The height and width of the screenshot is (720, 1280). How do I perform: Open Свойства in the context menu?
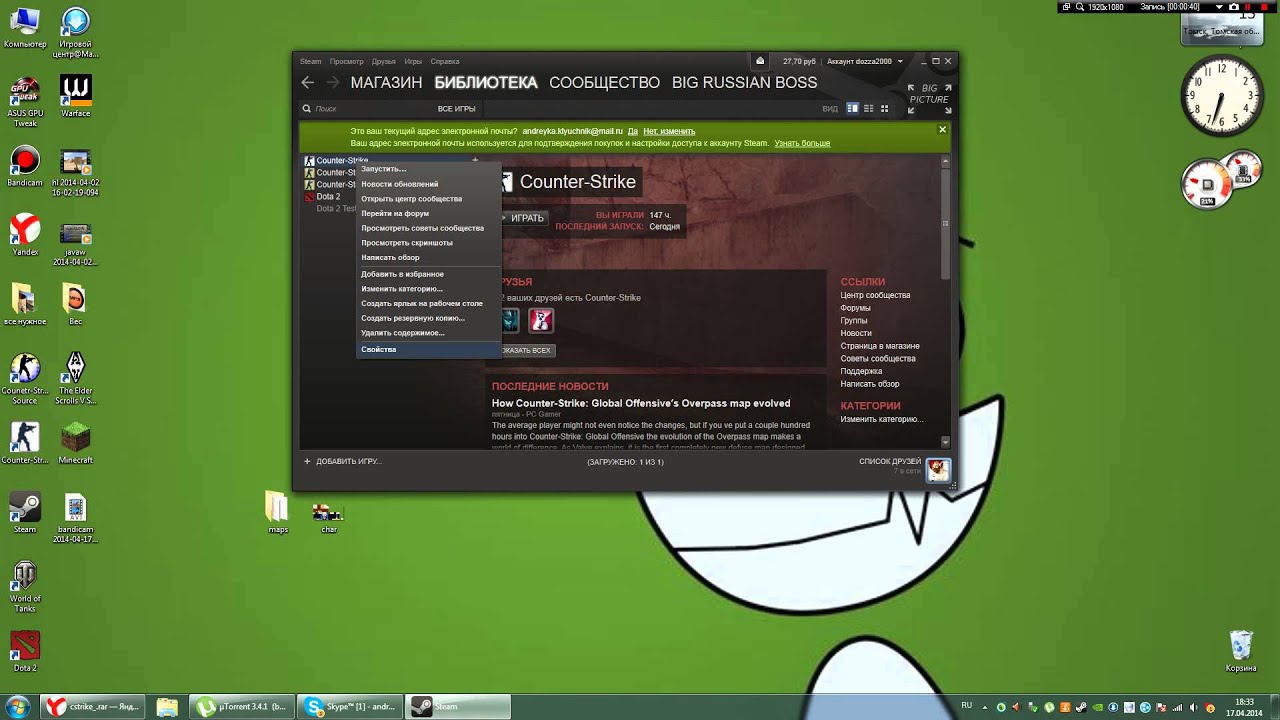pyautogui.click(x=428, y=349)
